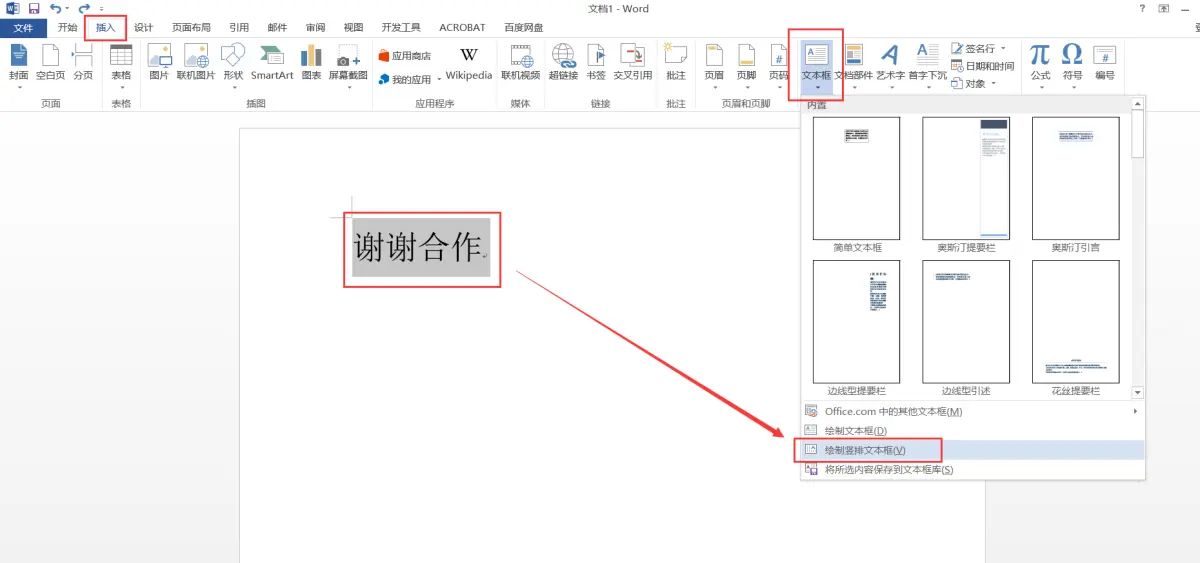
Task: Open the App Store (应用商店)
Action: [405, 56]
